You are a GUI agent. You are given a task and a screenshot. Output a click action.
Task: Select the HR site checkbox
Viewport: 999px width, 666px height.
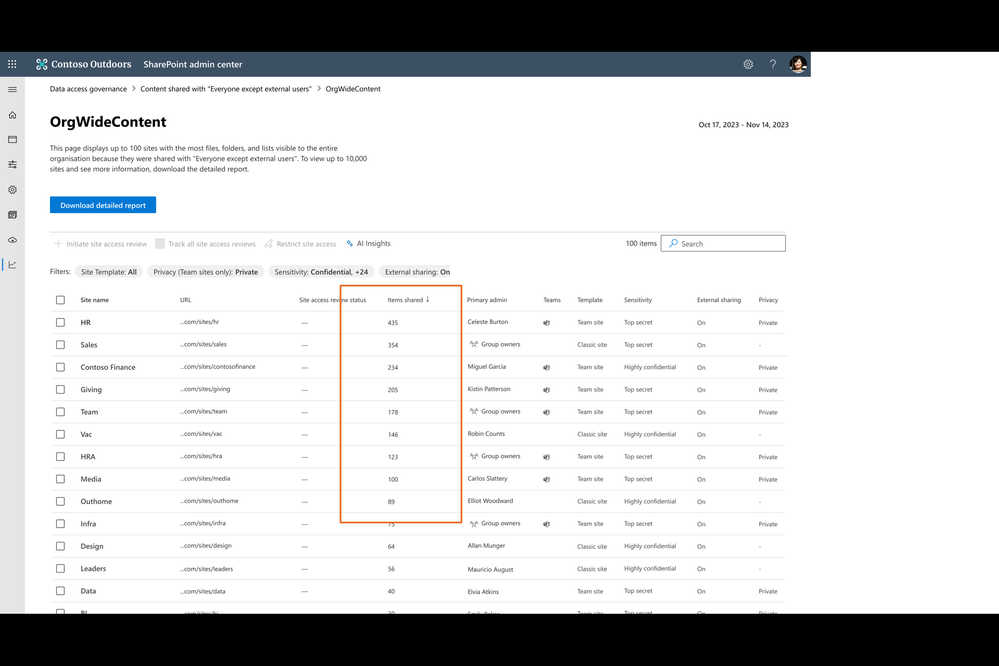pyautogui.click(x=61, y=322)
